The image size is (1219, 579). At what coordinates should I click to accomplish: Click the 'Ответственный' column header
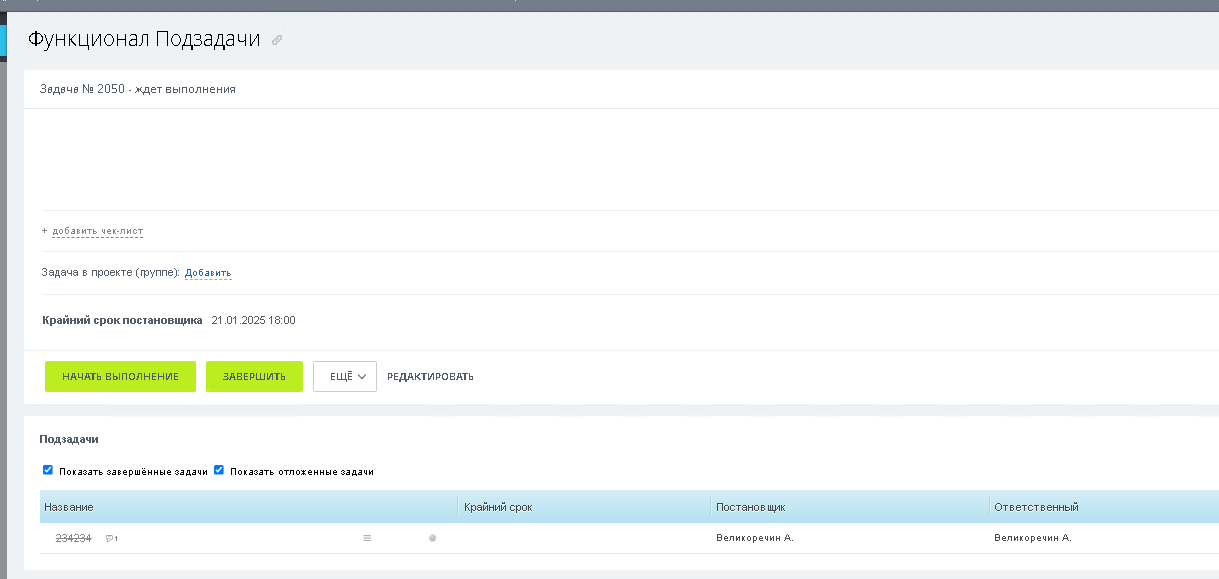(1036, 507)
